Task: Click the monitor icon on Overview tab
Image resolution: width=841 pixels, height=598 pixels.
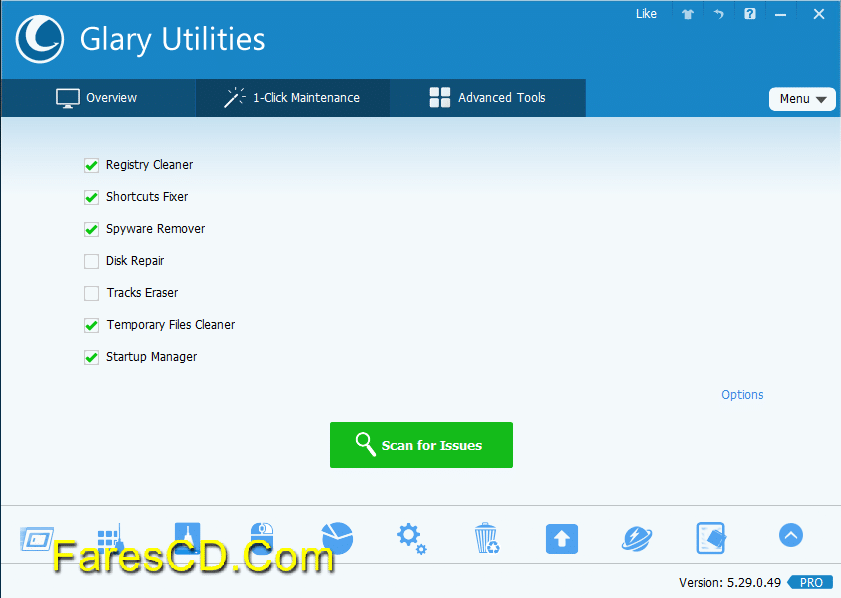Action: point(68,99)
